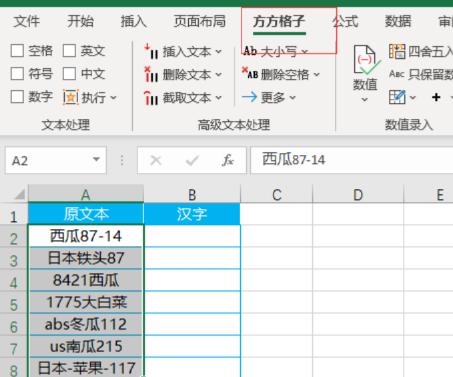The width and height of the screenshot is (453, 377).
Task: Click the fx insert function icon
Action: [228, 160]
